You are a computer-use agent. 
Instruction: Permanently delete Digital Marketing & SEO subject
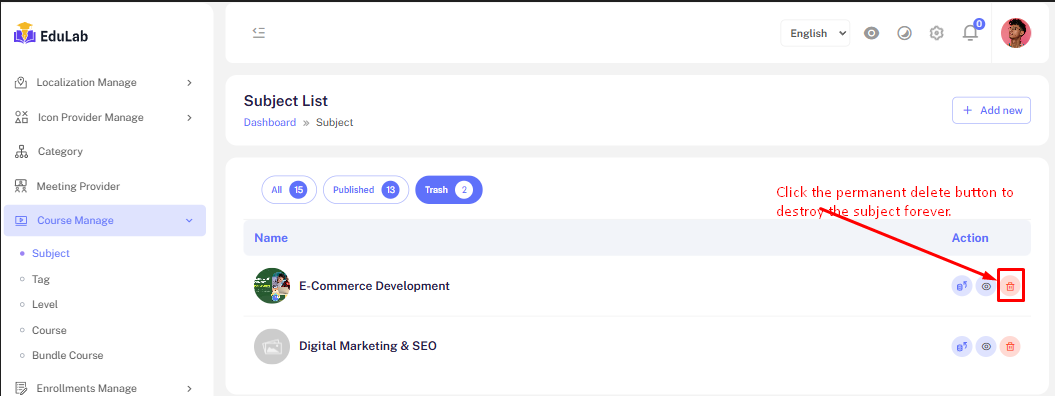1010,347
